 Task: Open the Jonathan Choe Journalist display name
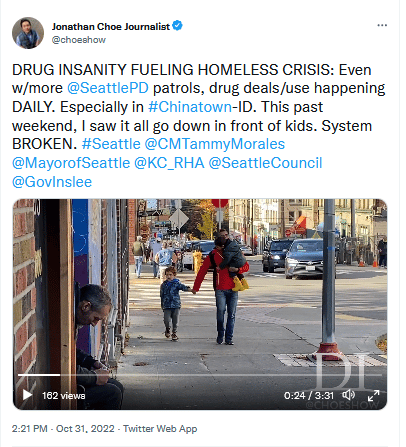pos(111,26)
